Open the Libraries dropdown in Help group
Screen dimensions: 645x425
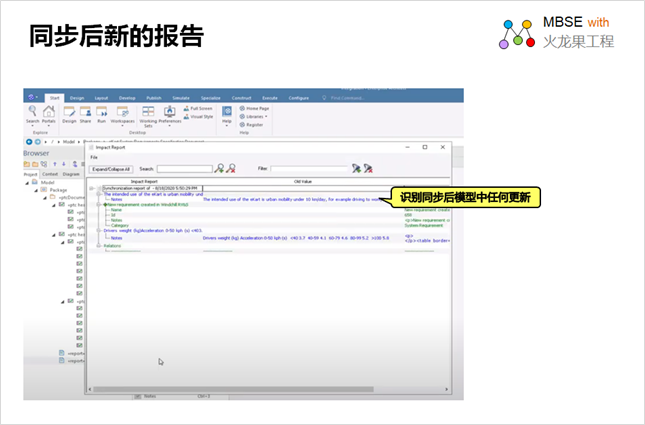tap(256, 116)
